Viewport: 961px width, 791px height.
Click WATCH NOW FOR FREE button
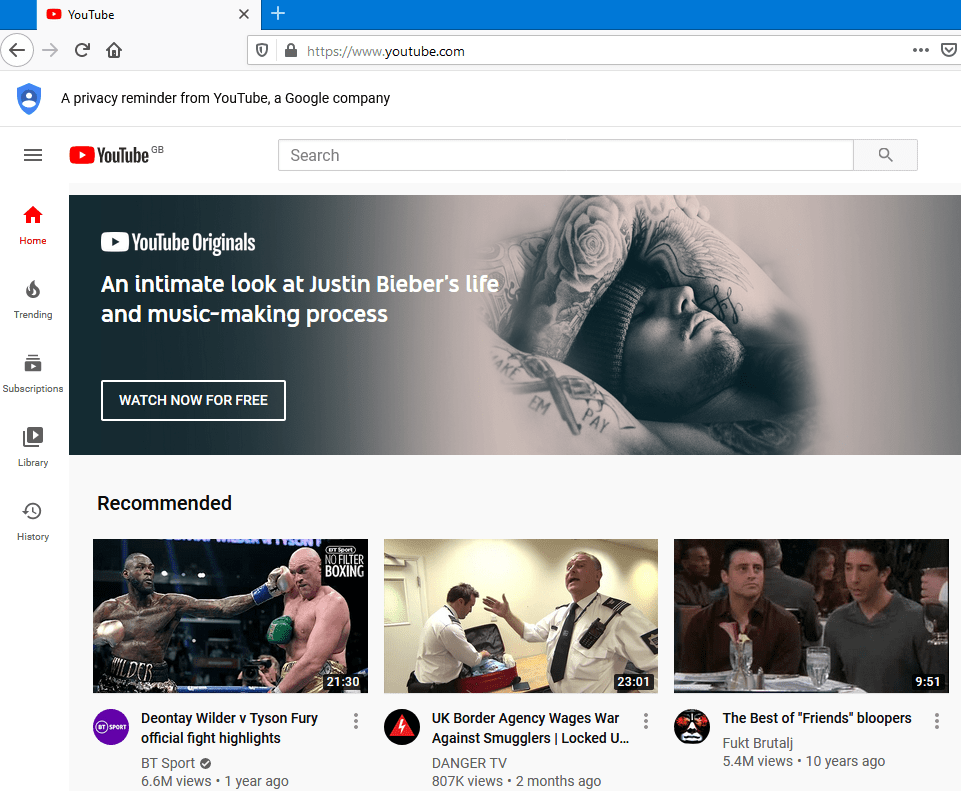[193, 400]
